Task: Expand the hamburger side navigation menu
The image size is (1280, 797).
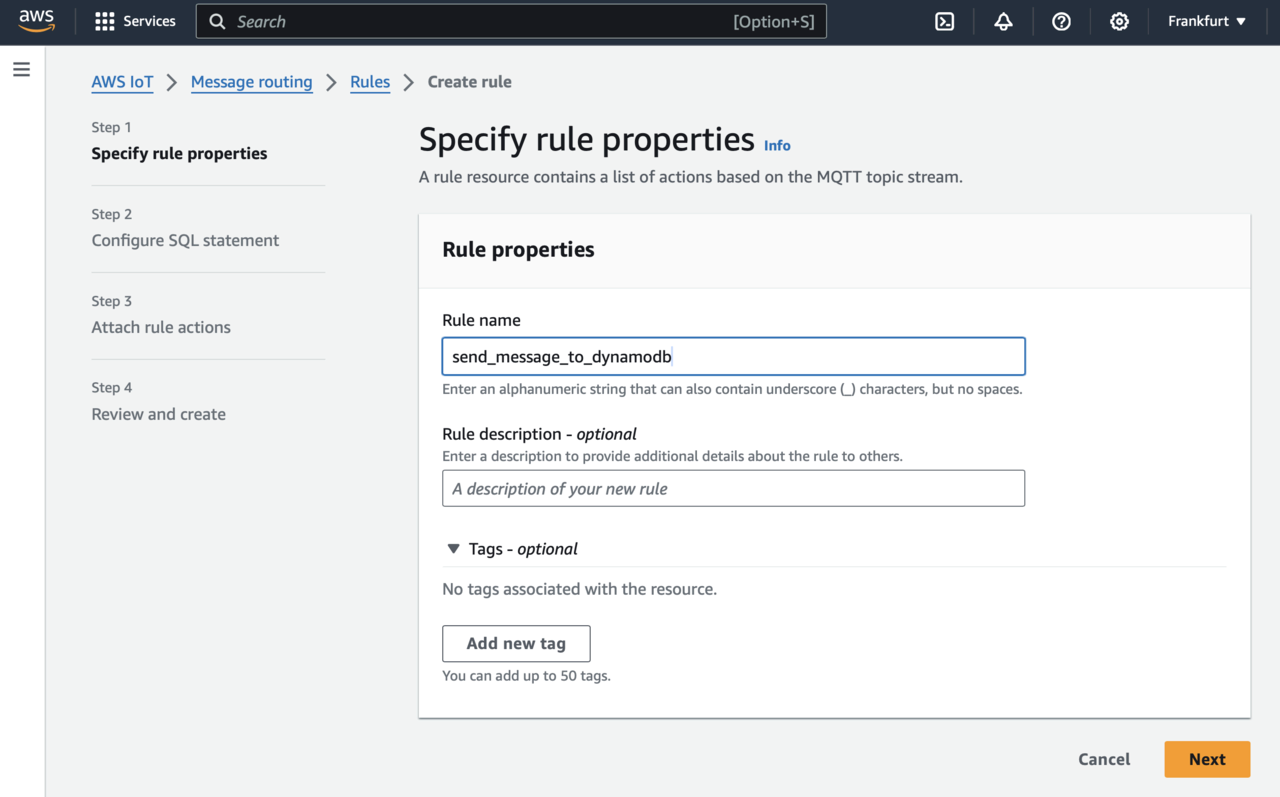Action: 21,70
